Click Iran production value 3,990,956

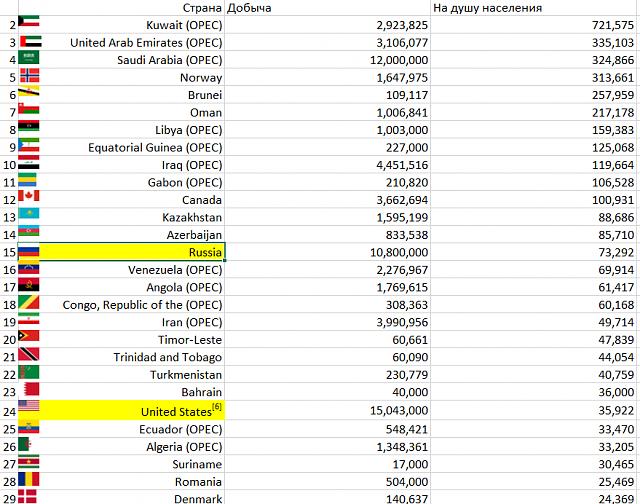tap(327, 322)
